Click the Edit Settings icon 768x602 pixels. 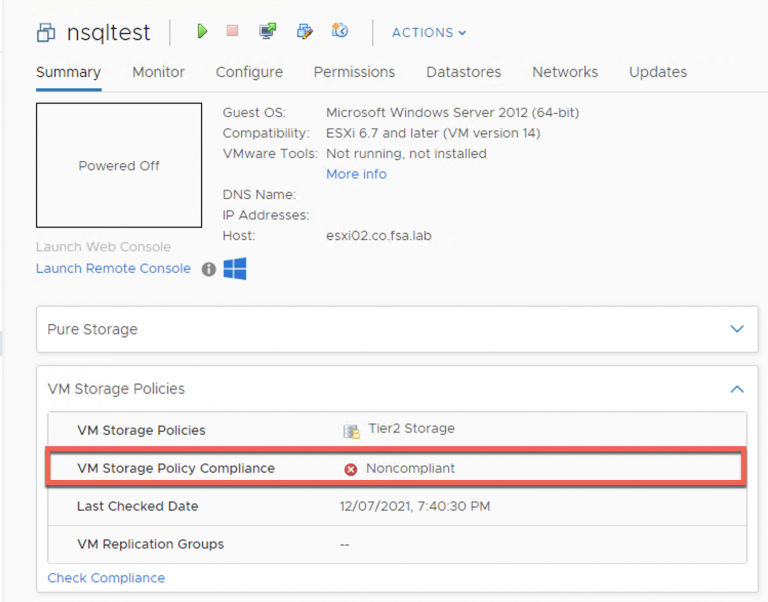pyautogui.click(x=305, y=32)
